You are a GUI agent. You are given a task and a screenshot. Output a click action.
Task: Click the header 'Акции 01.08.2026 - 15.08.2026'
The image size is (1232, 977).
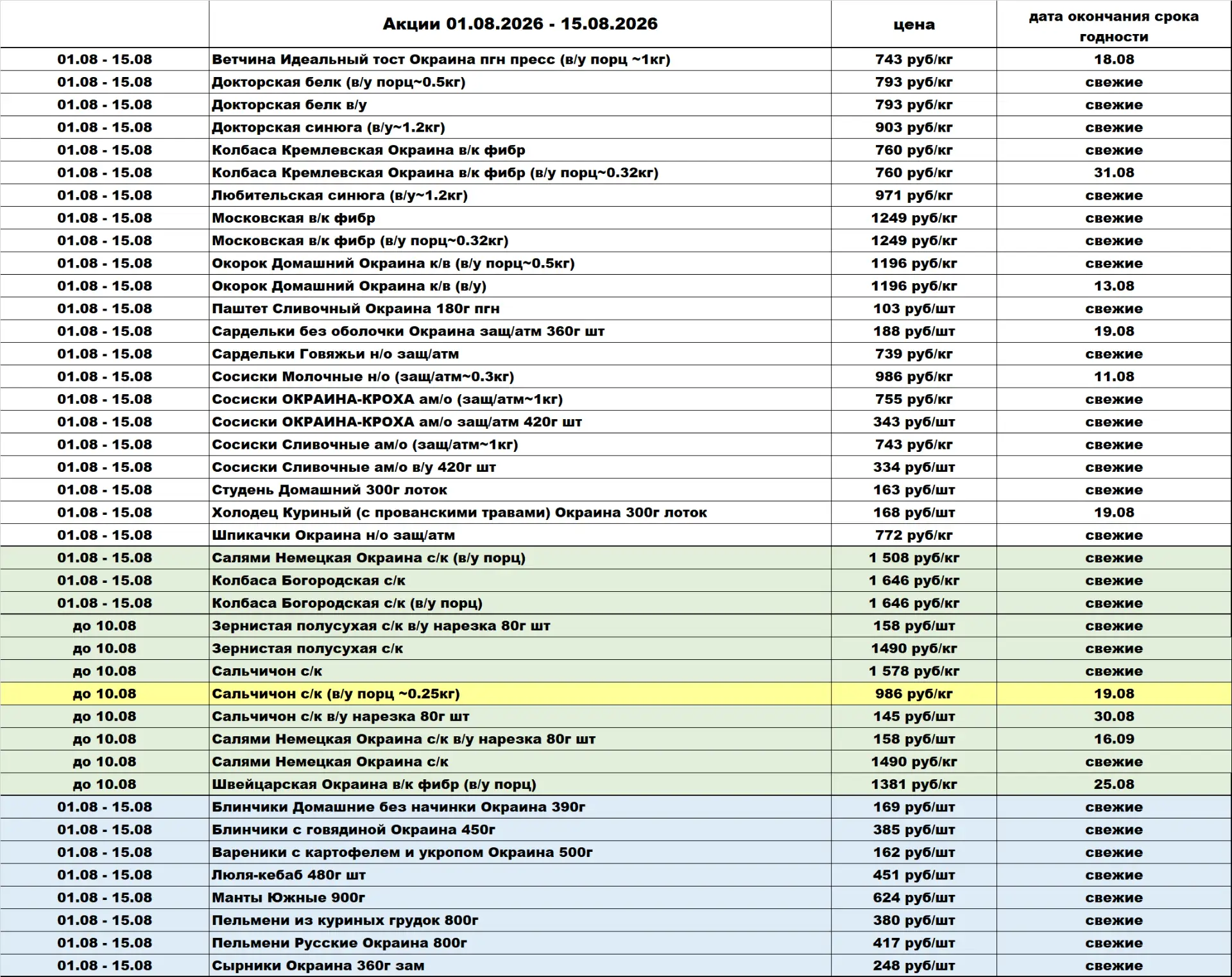pyautogui.click(x=520, y=24)
